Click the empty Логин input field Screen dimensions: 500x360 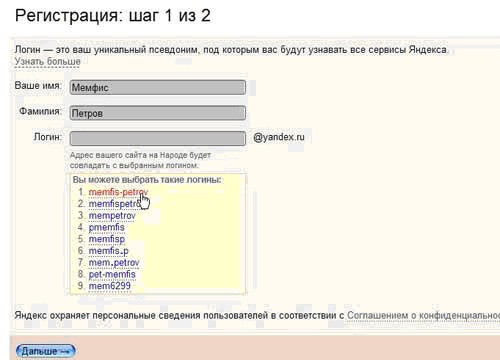tap(158, 138)
